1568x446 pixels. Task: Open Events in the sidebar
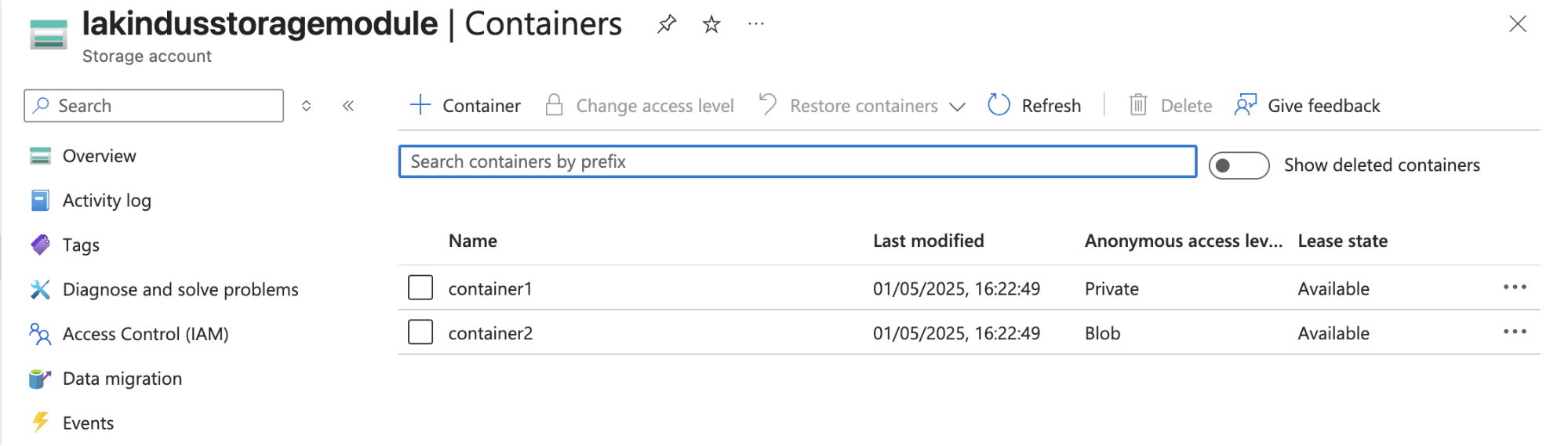88,423
